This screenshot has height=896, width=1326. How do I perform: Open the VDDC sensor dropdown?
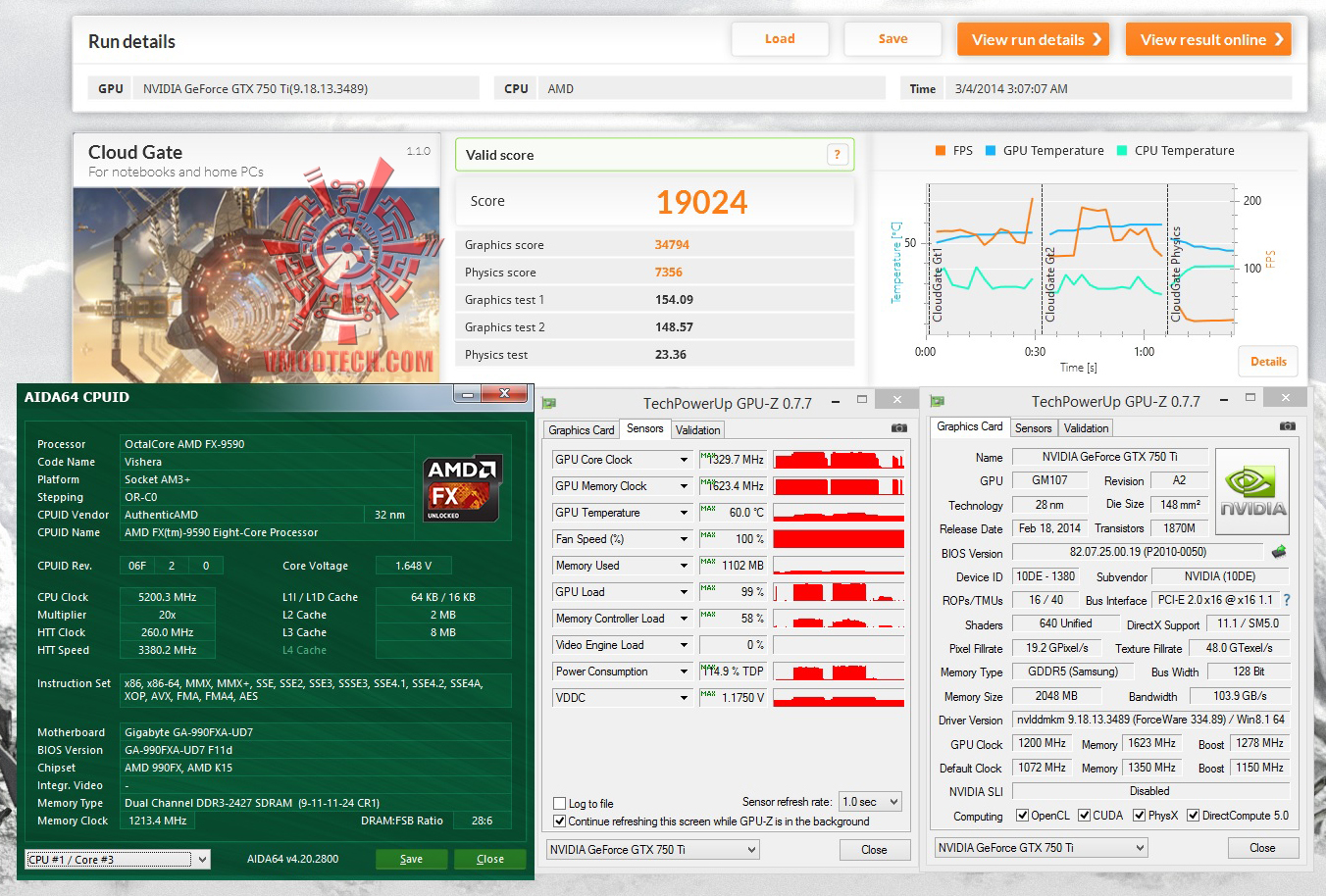[x=684, y=698]
